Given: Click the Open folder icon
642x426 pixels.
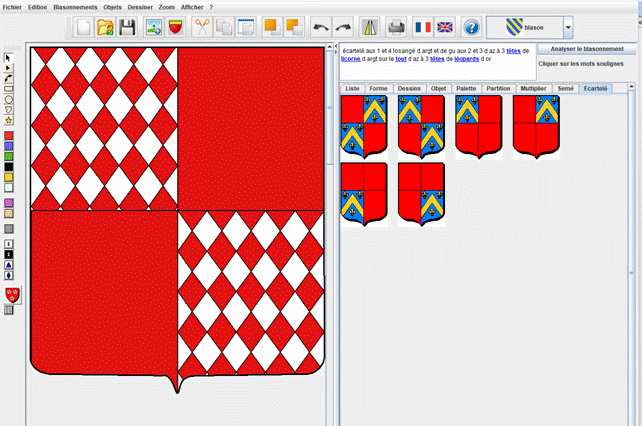Looking at the screenshot, I should pyautogui.click(x=105, y=27).
